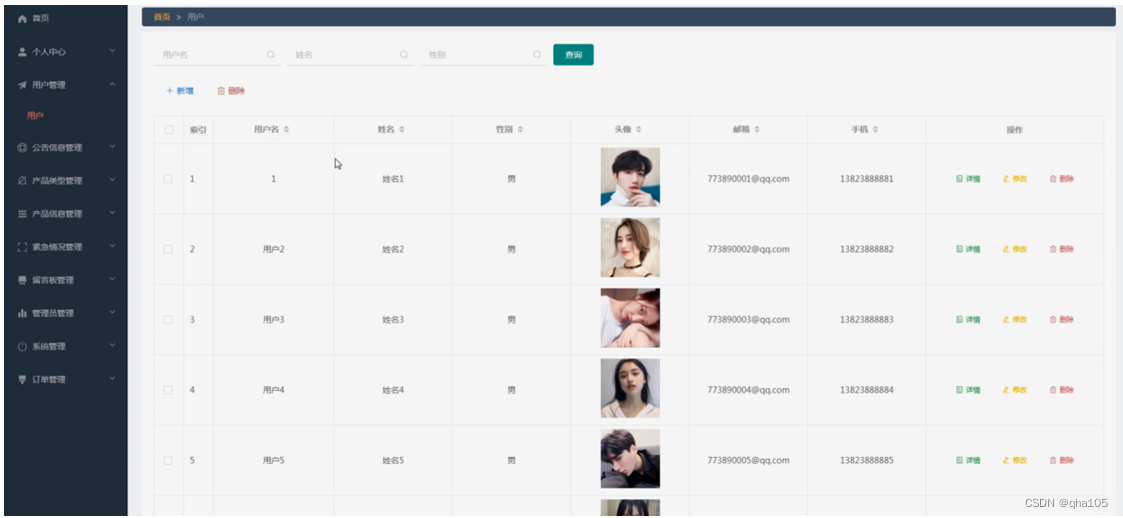Click the 个人中心 person icon
Image resolution: width=1123 pixels, height=518 pixels.
pos(21,52)
